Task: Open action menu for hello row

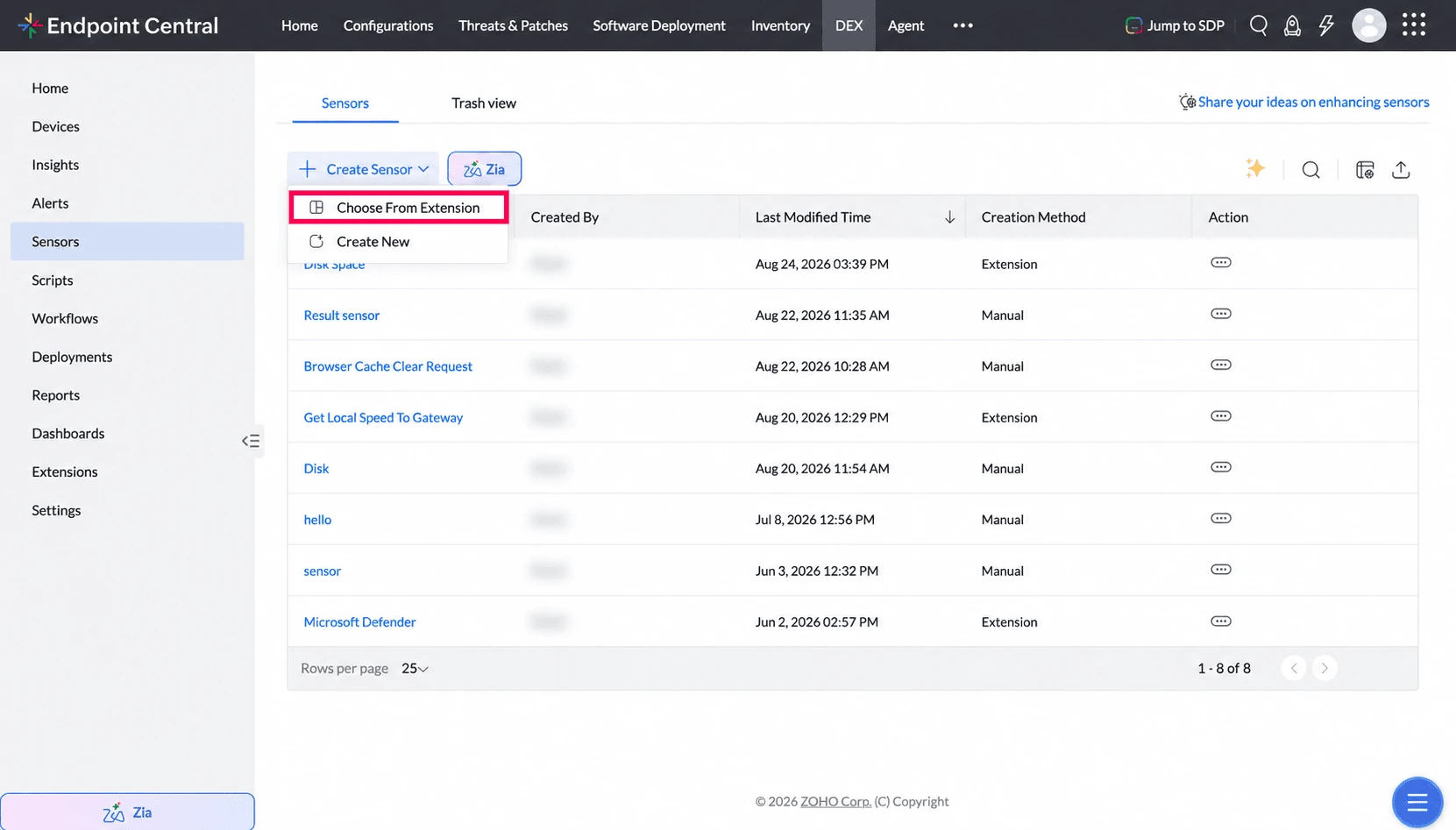Action: click(x=1220, y=519)
